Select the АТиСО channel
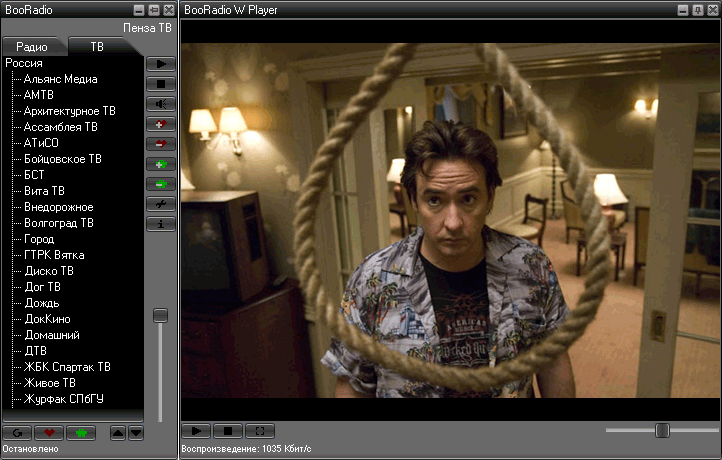722x460 pixels. [x=41, y=143]
